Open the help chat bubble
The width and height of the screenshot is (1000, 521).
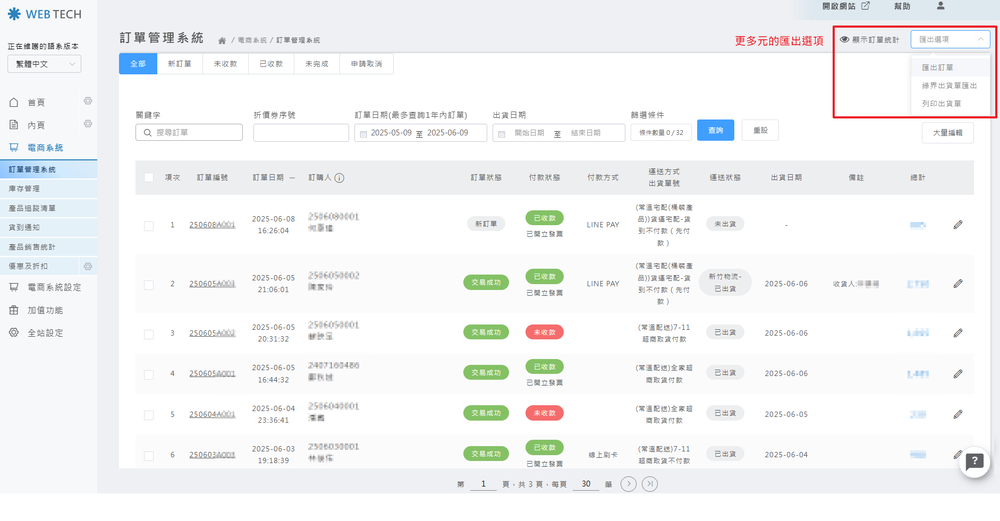[x=974, y=462]
